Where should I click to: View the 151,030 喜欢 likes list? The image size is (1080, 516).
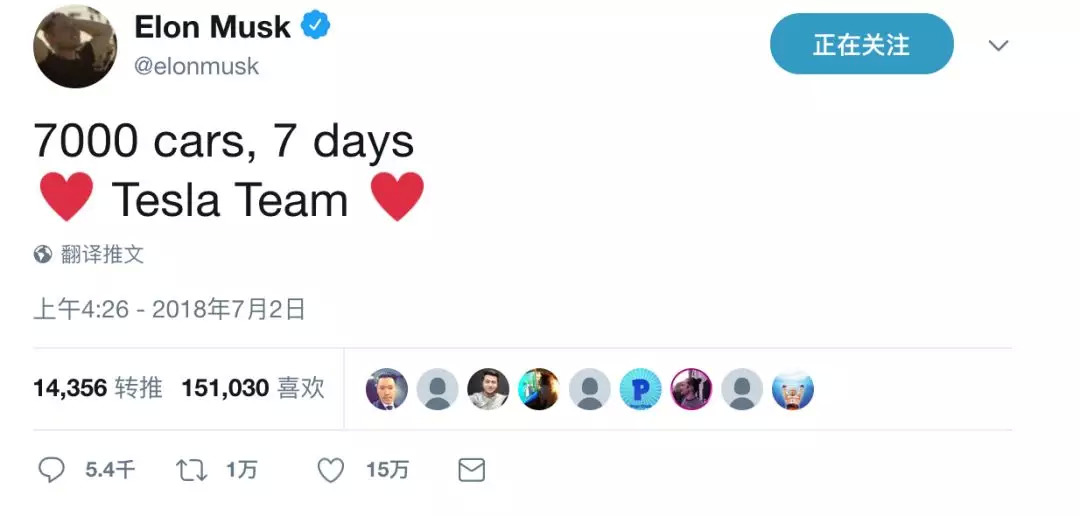point(253,388)
